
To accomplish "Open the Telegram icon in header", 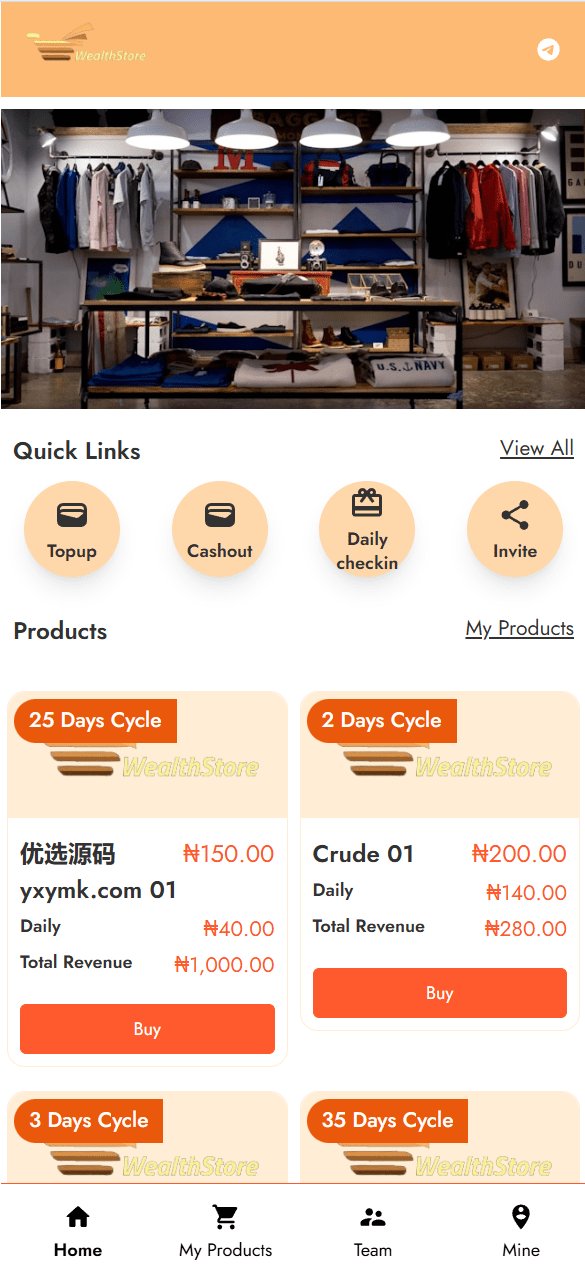I will pyautogui.click(x=548, y=49).
